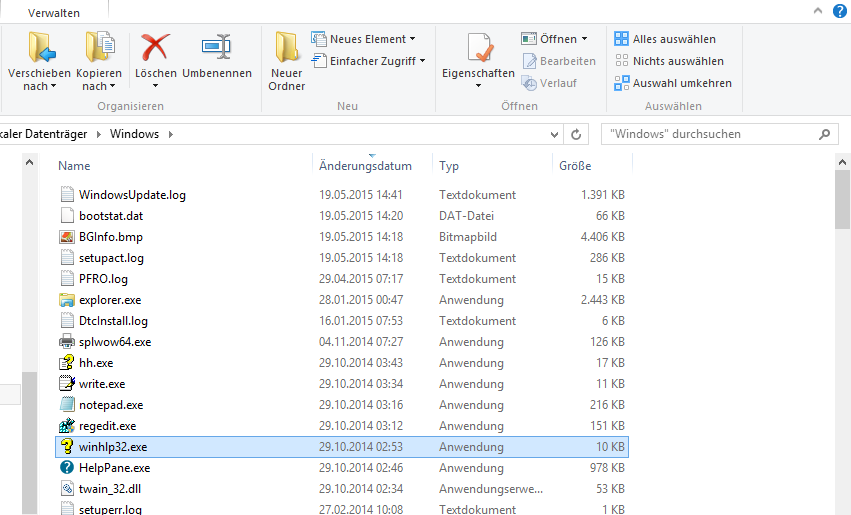Select the explorer.exe file

(110, 300)
